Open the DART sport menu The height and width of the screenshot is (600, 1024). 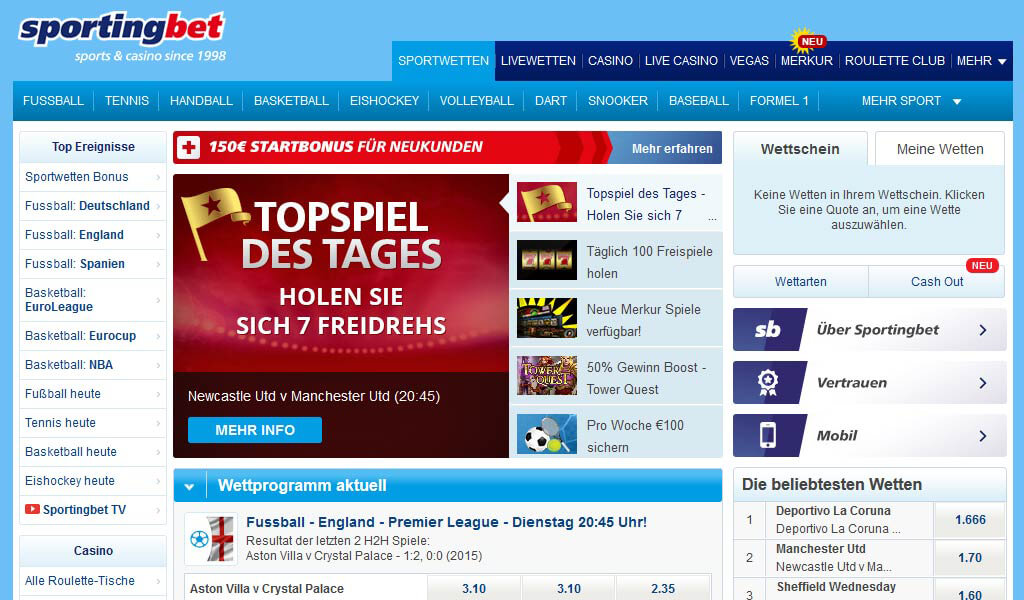(551, 101)
